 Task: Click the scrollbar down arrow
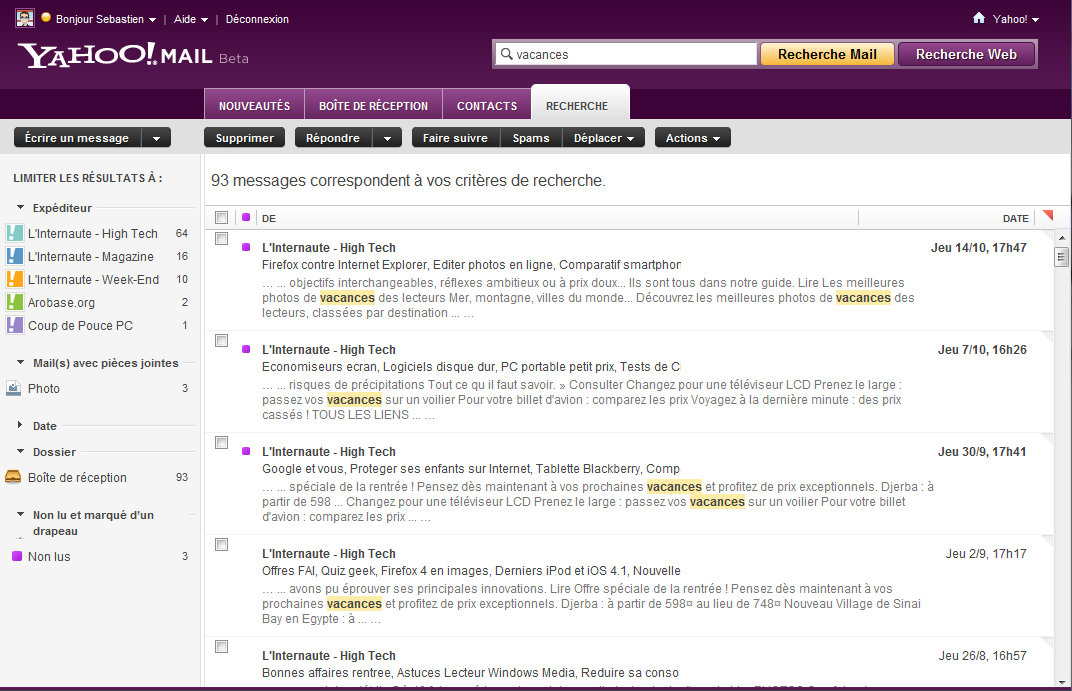(x=1062, y=682)
